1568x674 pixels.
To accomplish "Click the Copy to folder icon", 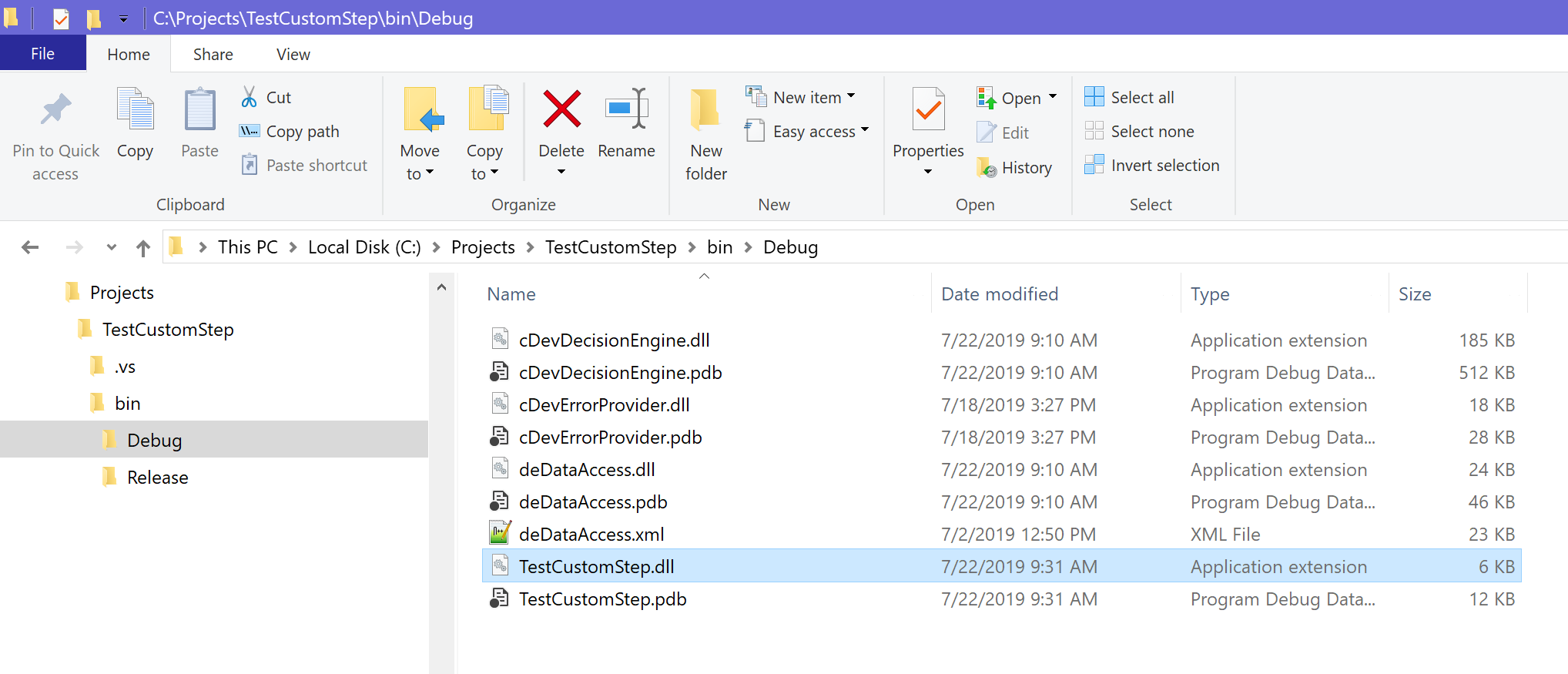I will (x=488, y=109).
